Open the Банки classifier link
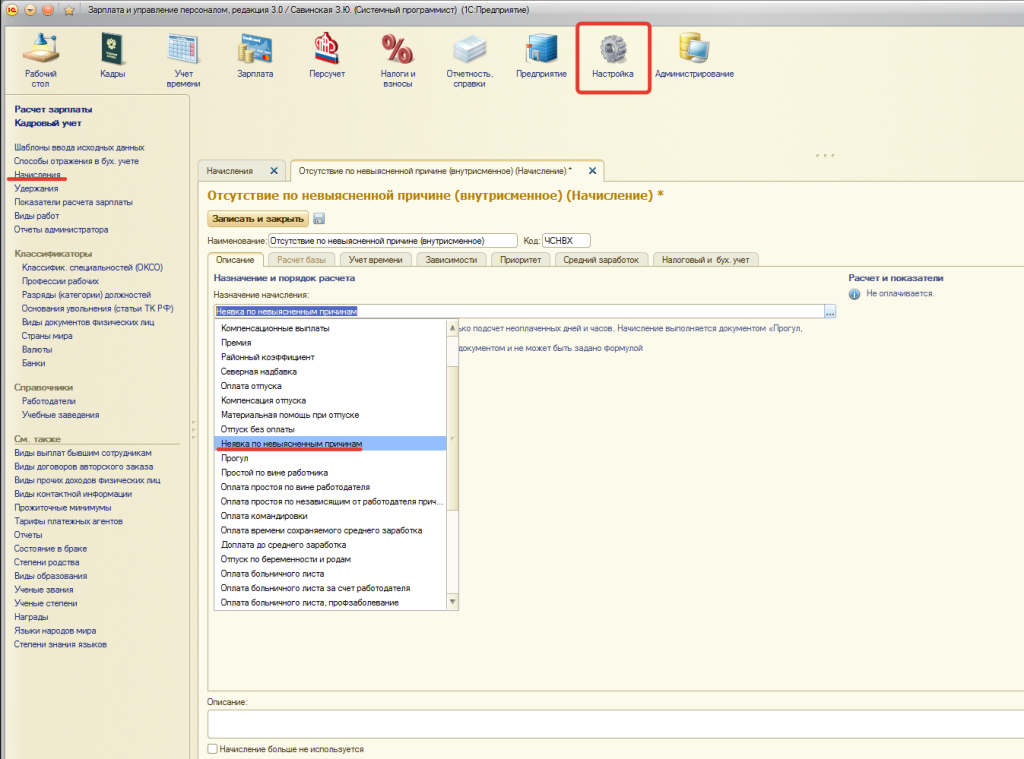 pos(33,363)
